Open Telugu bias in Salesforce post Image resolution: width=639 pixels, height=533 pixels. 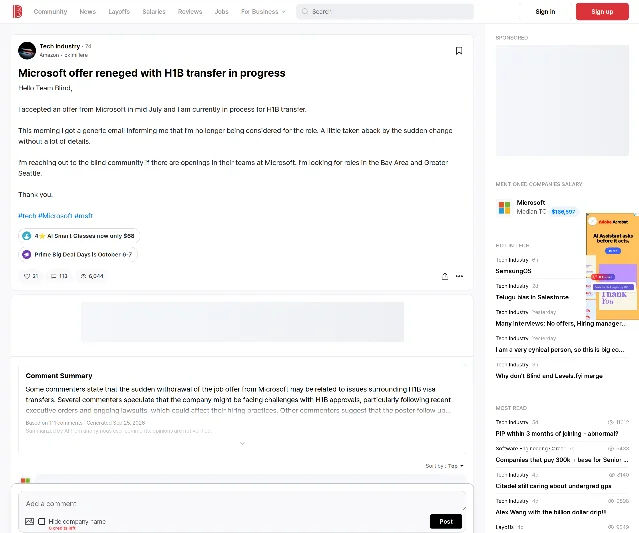point(532,297)
